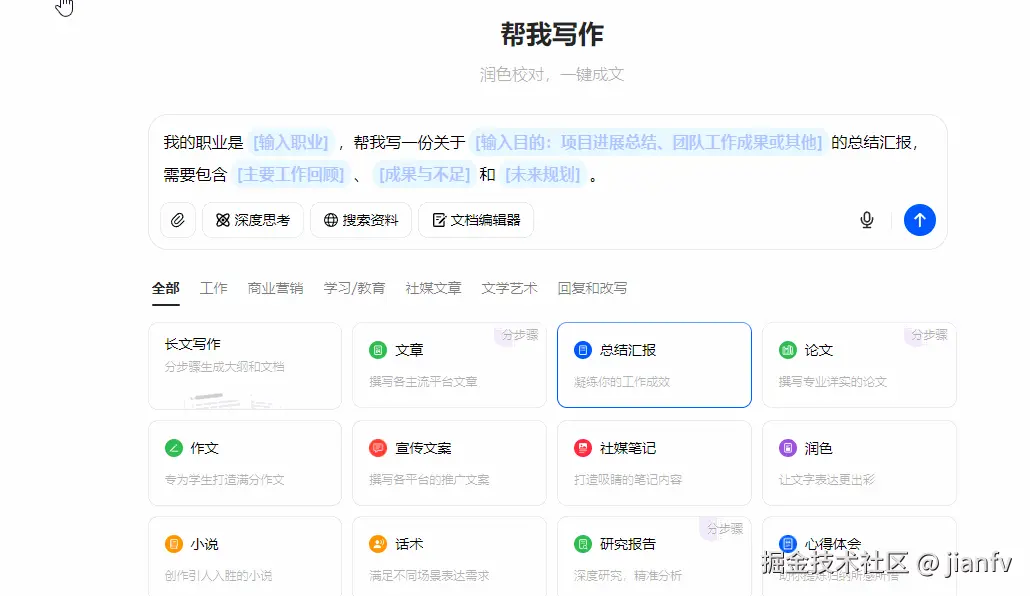1030x596 pixels.
Task: Switch to the 文学艺术 tab
Action: click(509, 288)
